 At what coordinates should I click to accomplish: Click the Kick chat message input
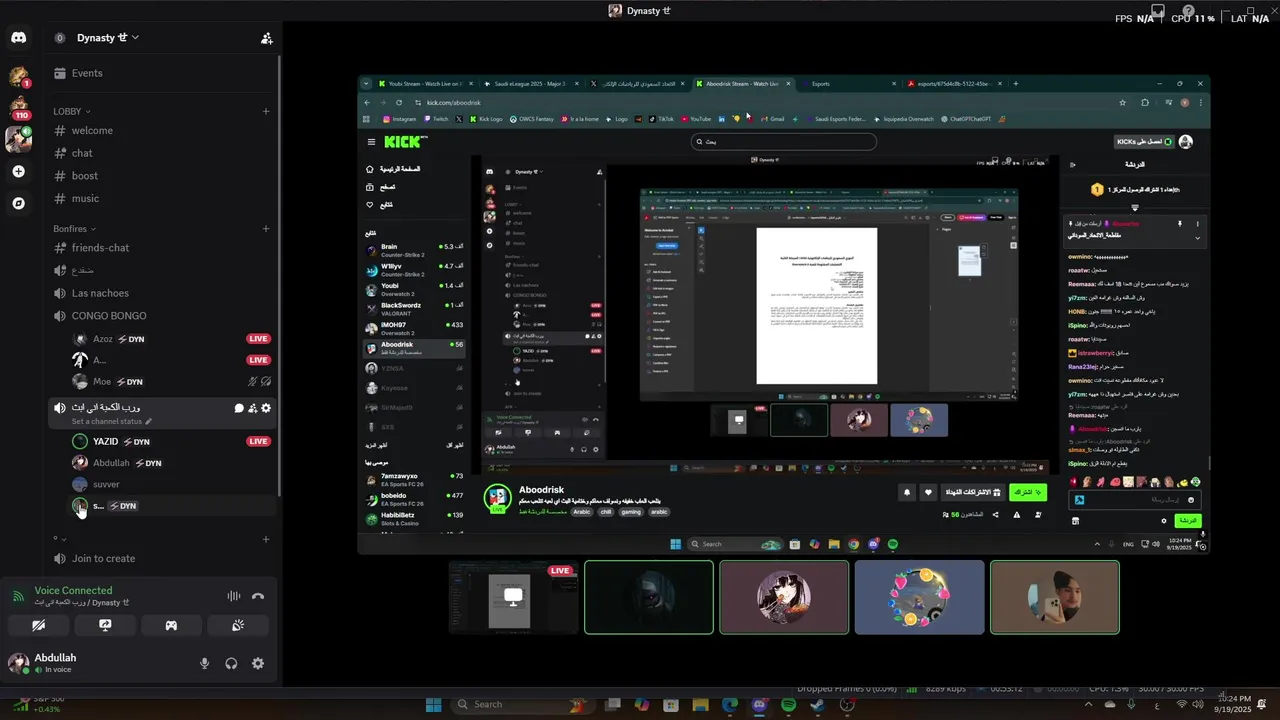[1135, 499]
